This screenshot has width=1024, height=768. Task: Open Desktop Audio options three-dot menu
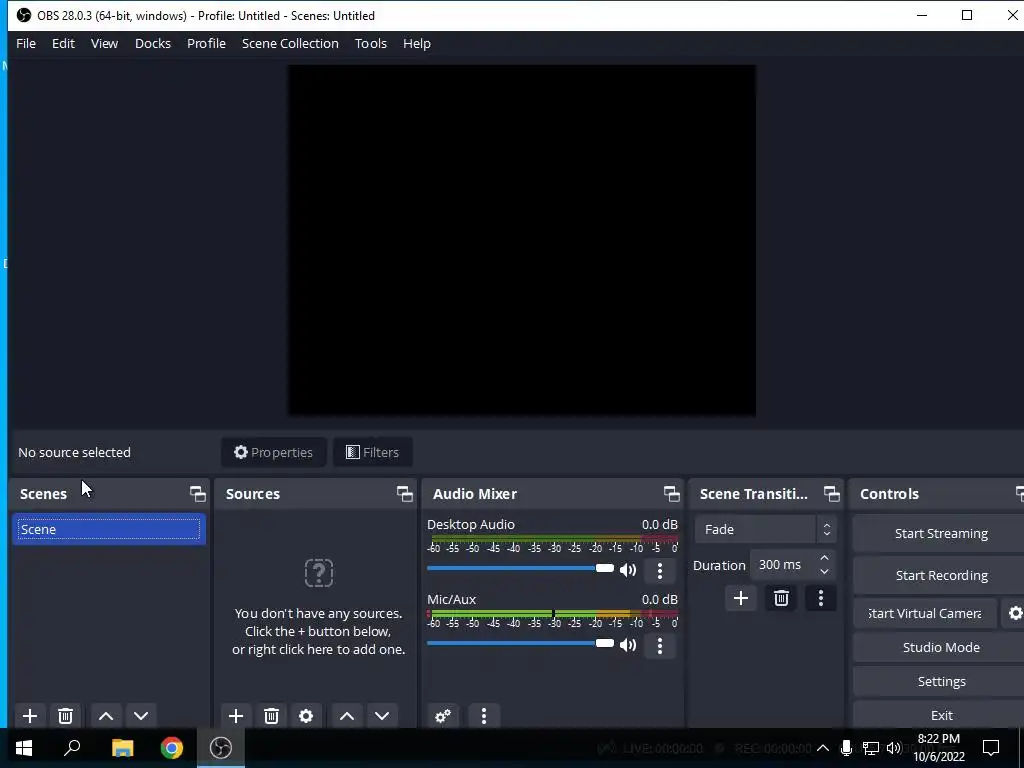tap(660, 570)
